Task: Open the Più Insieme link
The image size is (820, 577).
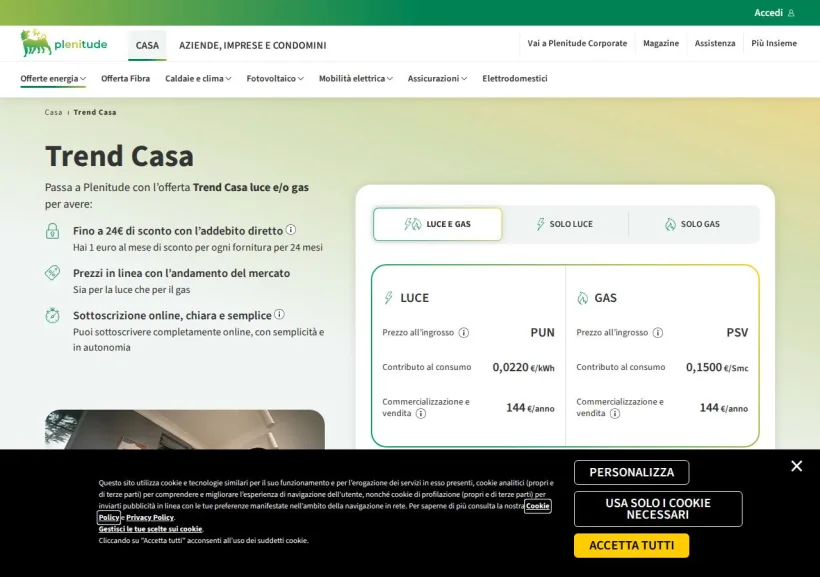Action: [774, 43]
